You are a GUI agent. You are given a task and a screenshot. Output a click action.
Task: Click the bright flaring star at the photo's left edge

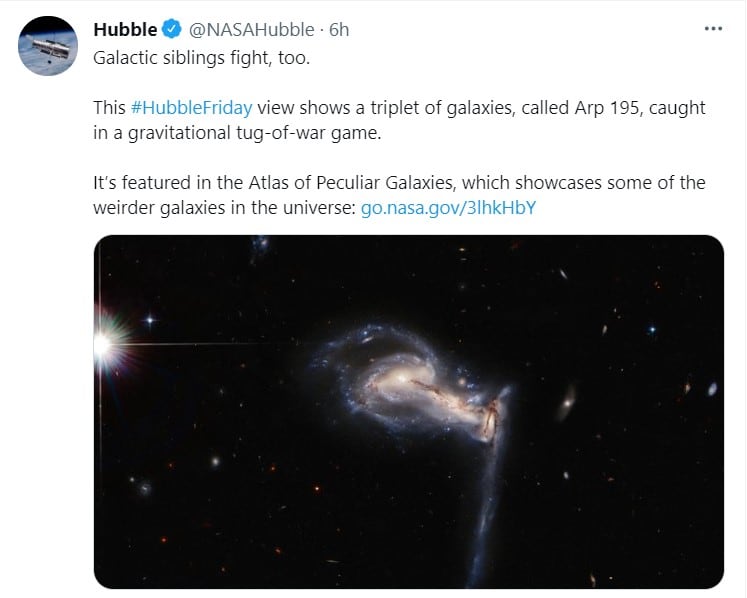click(102, 346)
